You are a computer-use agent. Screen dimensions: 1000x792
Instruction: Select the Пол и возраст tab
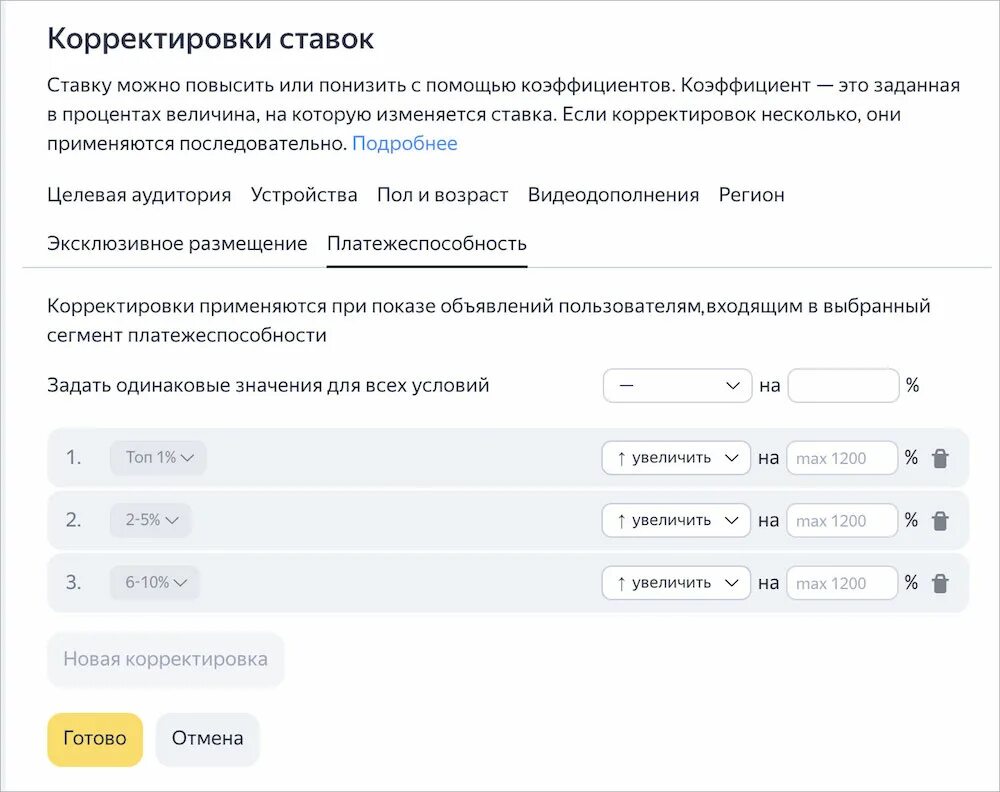point(442,195)
